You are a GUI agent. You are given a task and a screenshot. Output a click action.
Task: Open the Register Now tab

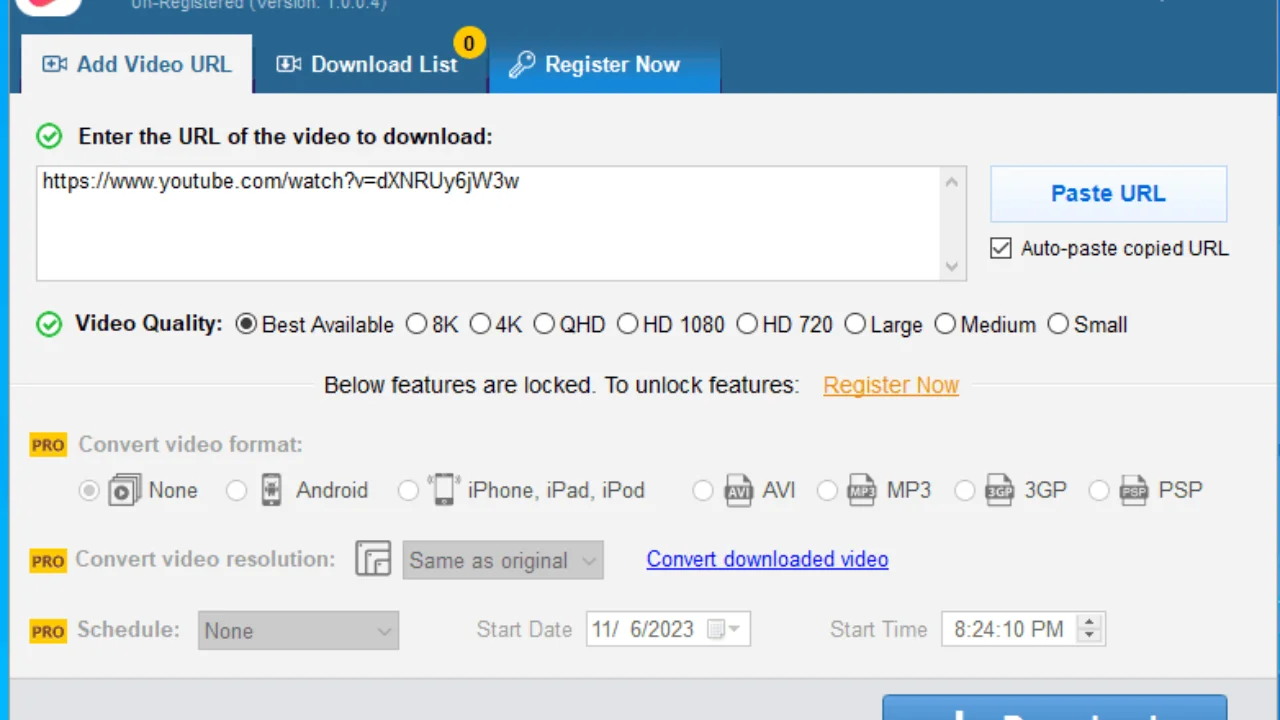pos(604,64)
